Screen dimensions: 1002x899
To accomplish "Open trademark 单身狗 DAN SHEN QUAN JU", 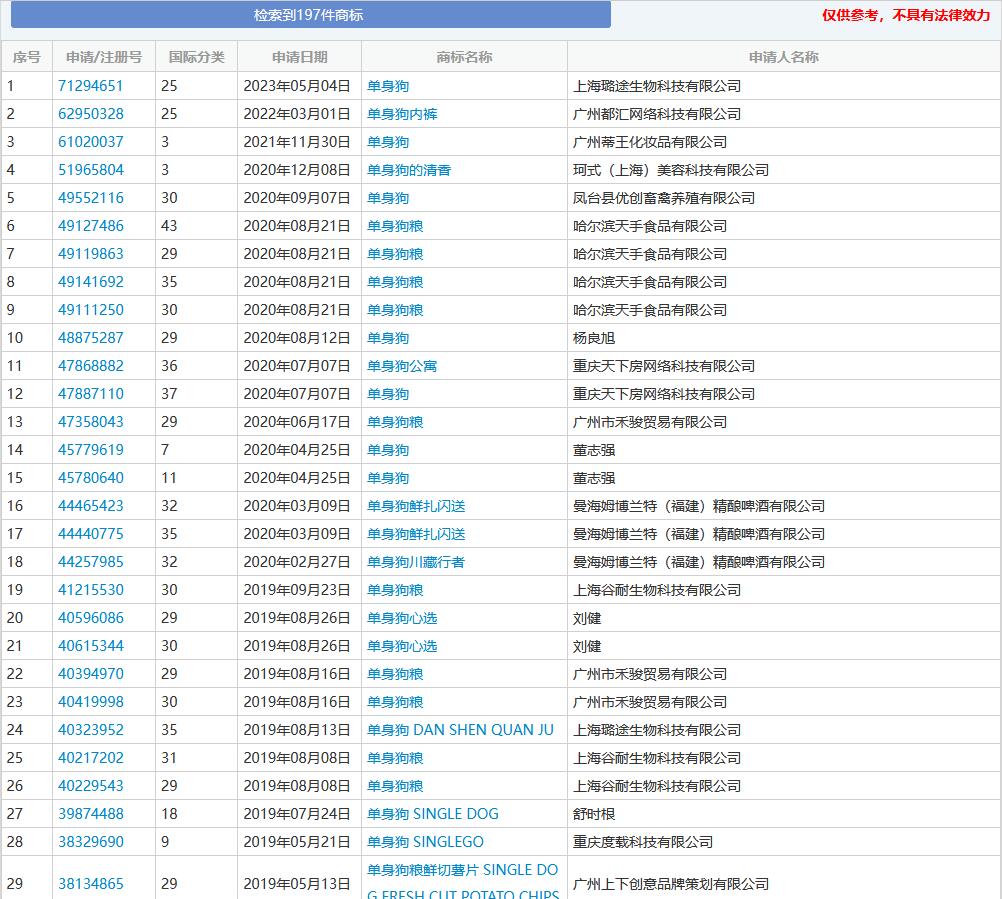I will click(460, 730).
